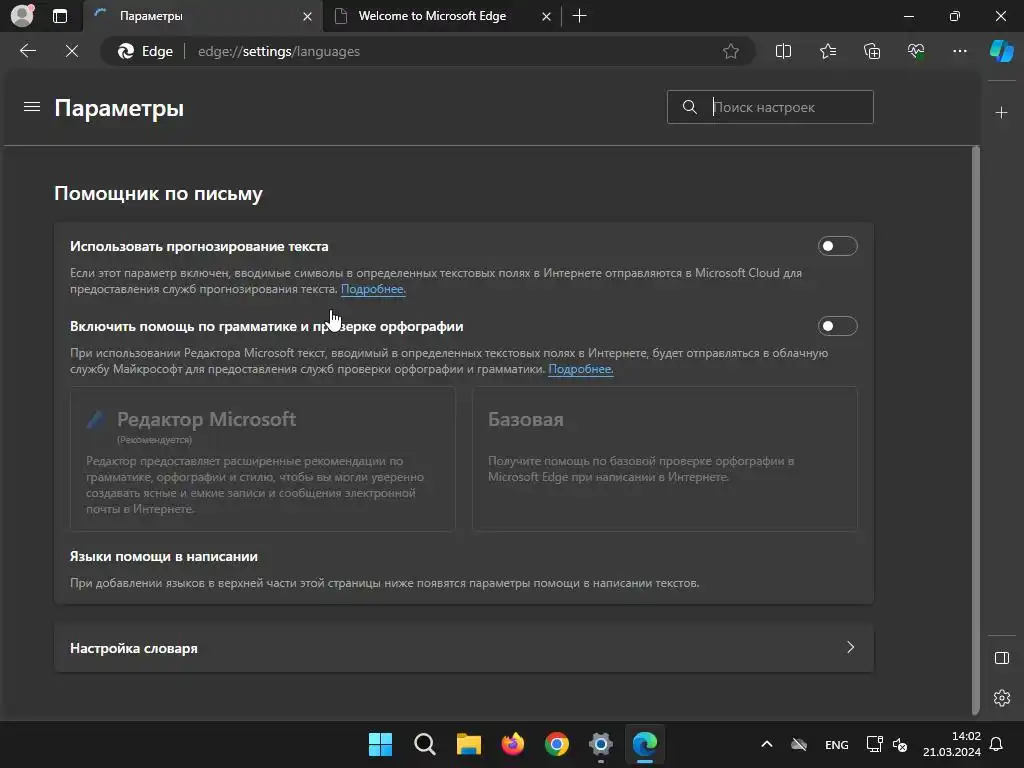Open a new tab

579,16
